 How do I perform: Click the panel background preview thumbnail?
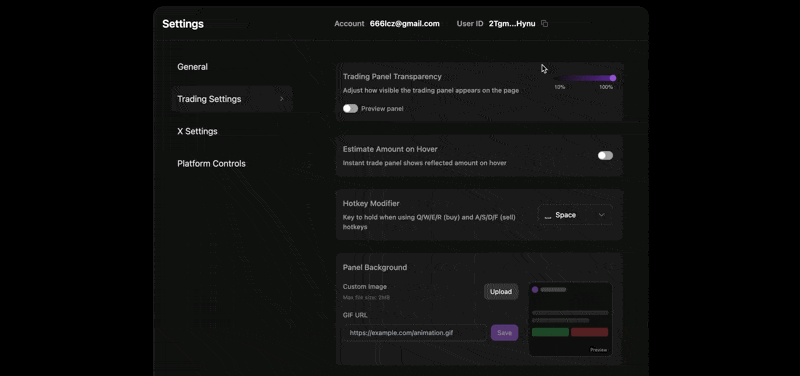tap(570, 319)
